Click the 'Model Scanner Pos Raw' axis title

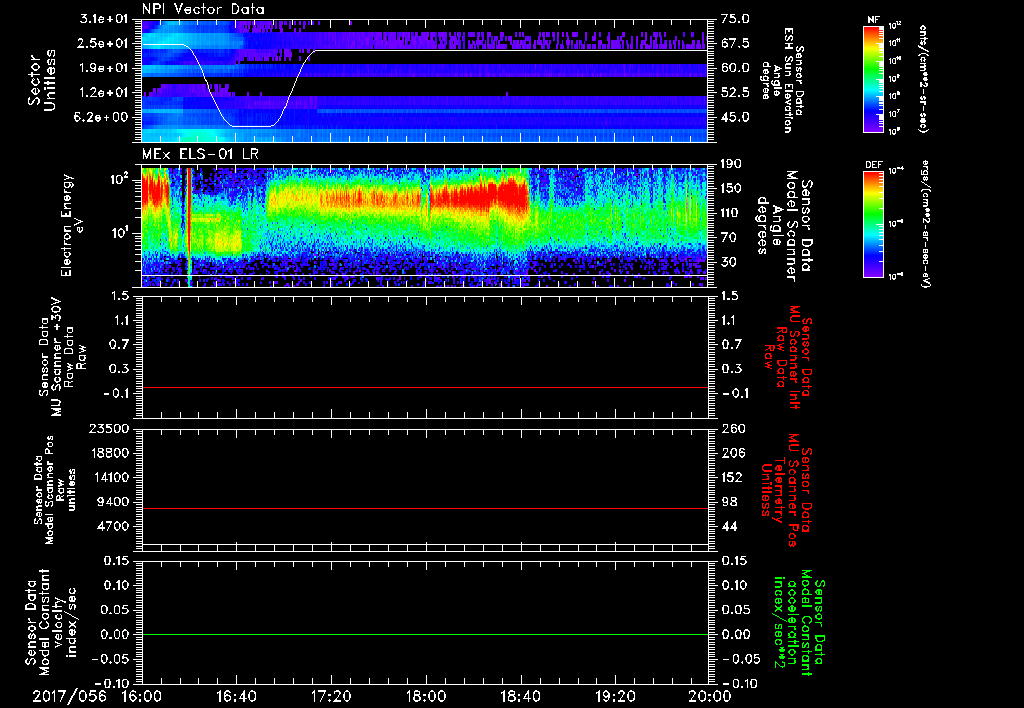56,489
